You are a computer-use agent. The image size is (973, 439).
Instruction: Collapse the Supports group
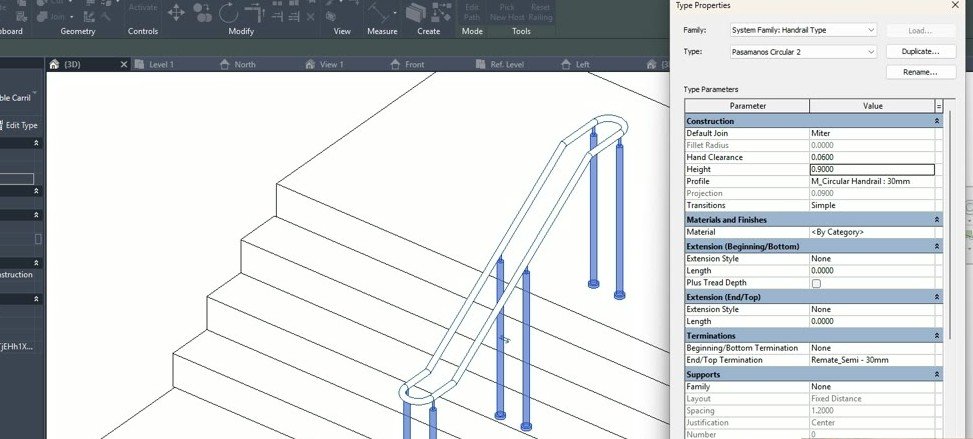[937, 374]
